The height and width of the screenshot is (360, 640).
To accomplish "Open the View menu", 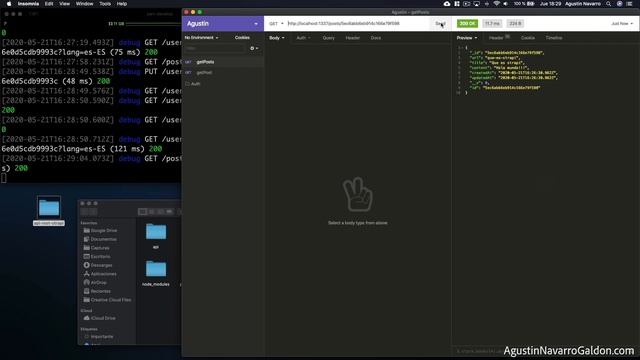I will pos(64,4).
